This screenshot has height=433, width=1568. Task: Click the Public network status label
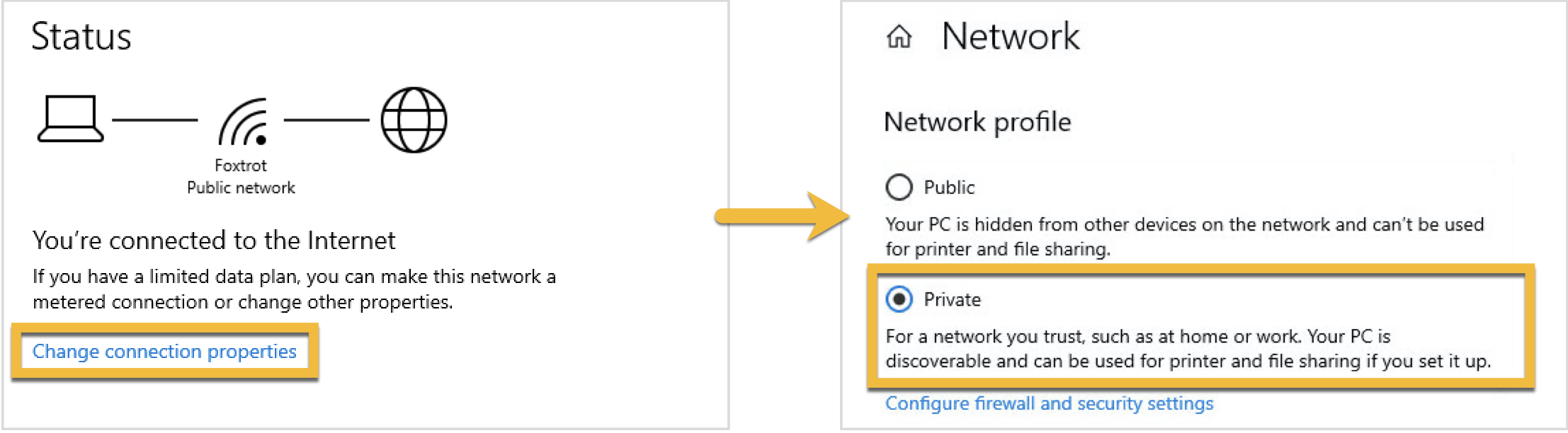click(241, 188)
